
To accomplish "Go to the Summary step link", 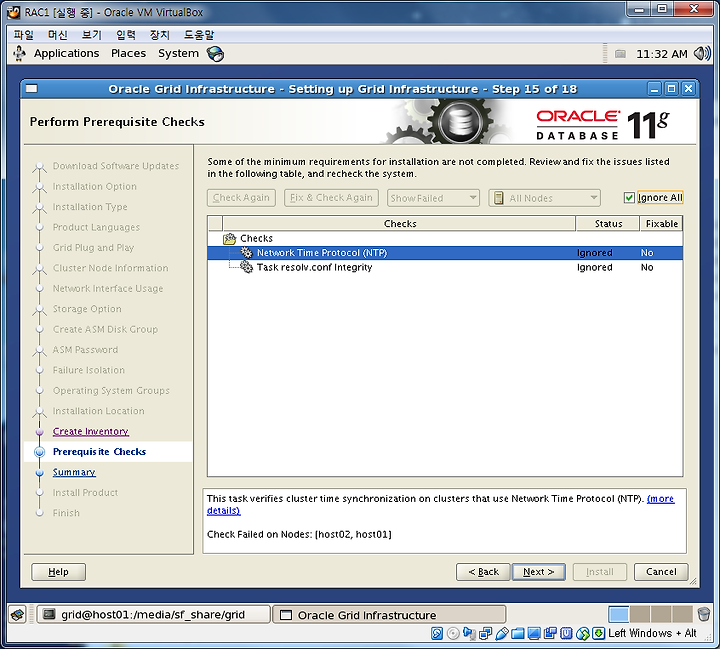I will pos(74,472).
